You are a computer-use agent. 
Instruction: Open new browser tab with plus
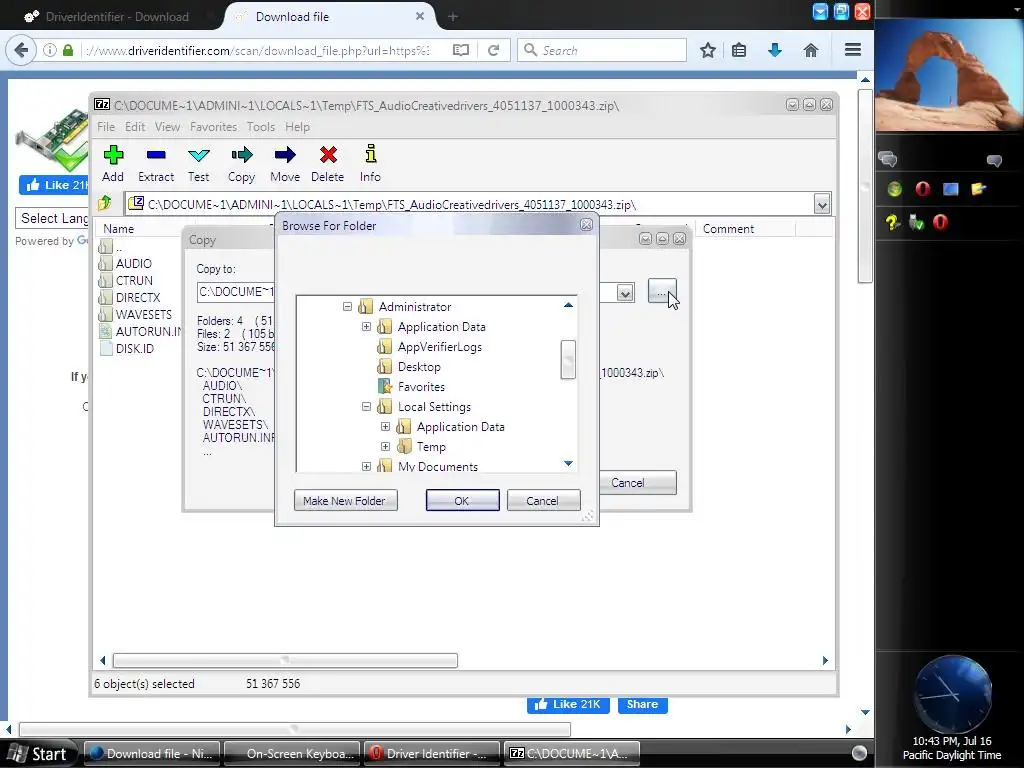point(453,17)
